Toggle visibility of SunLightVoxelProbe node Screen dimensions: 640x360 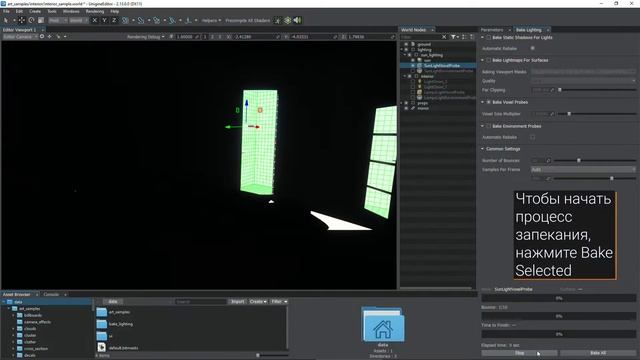pos(413,65)
